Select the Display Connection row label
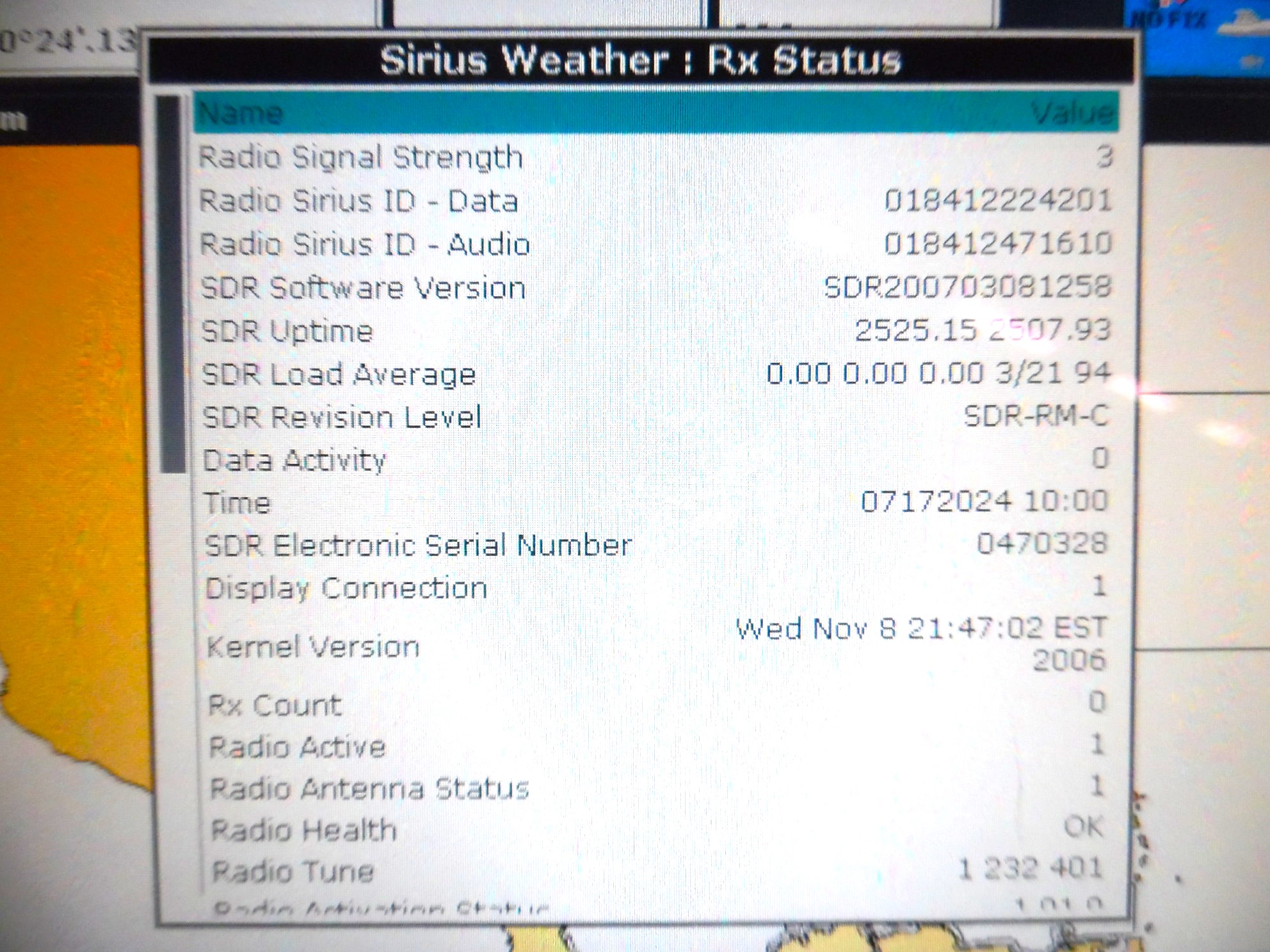 point(346,589)
